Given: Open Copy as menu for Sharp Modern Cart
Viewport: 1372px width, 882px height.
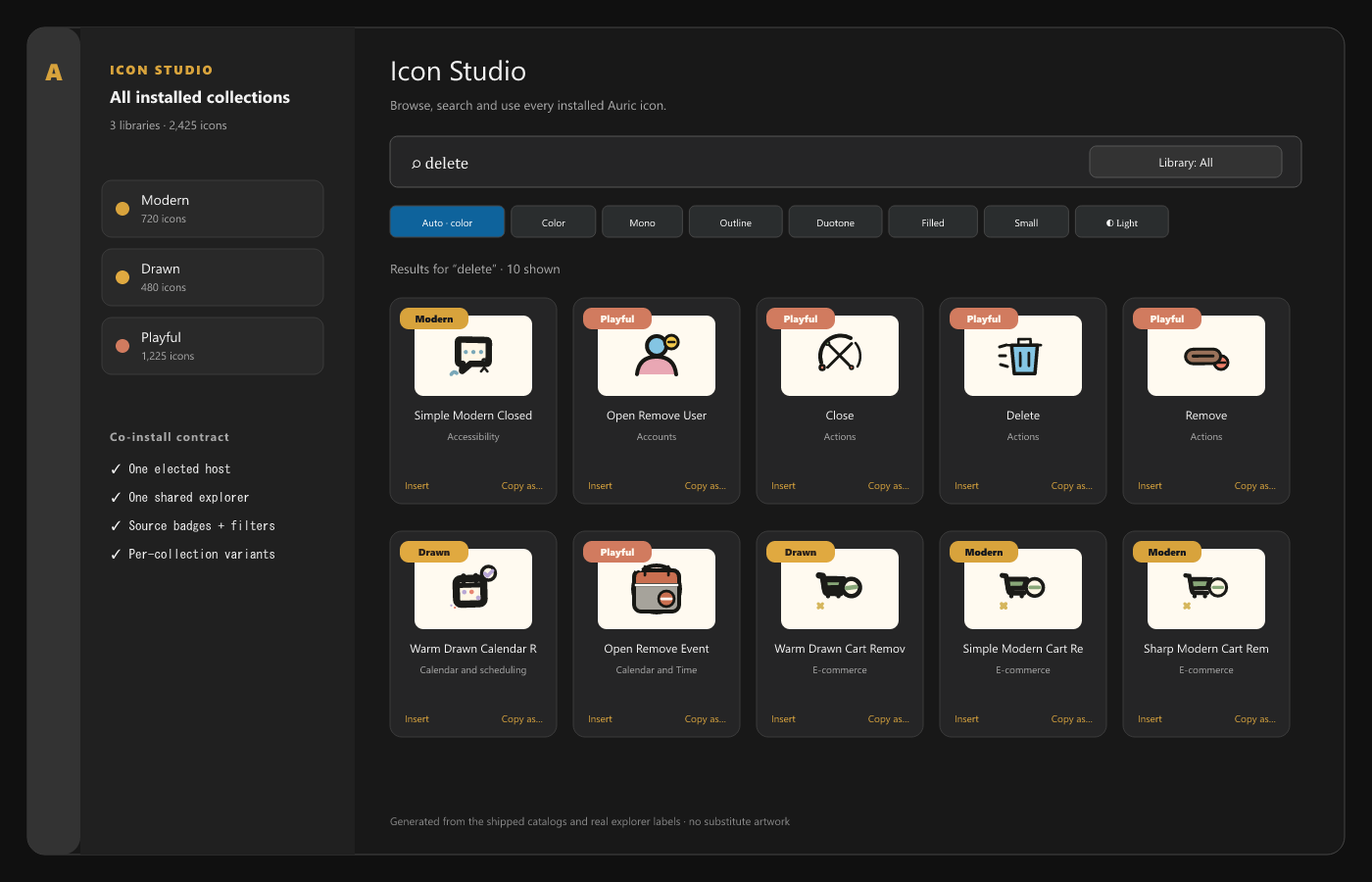Looking at the screenshot, I should 1254,719.
